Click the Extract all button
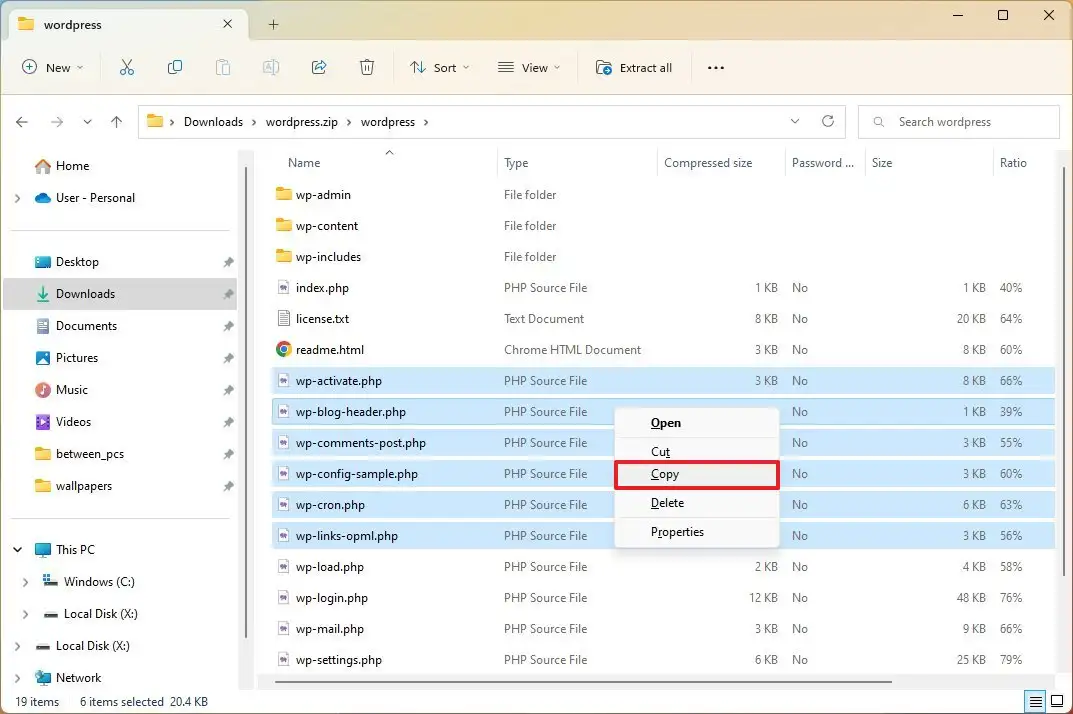Image resolution: width=1073 pixels, height=714 pixels. [634, 67]
